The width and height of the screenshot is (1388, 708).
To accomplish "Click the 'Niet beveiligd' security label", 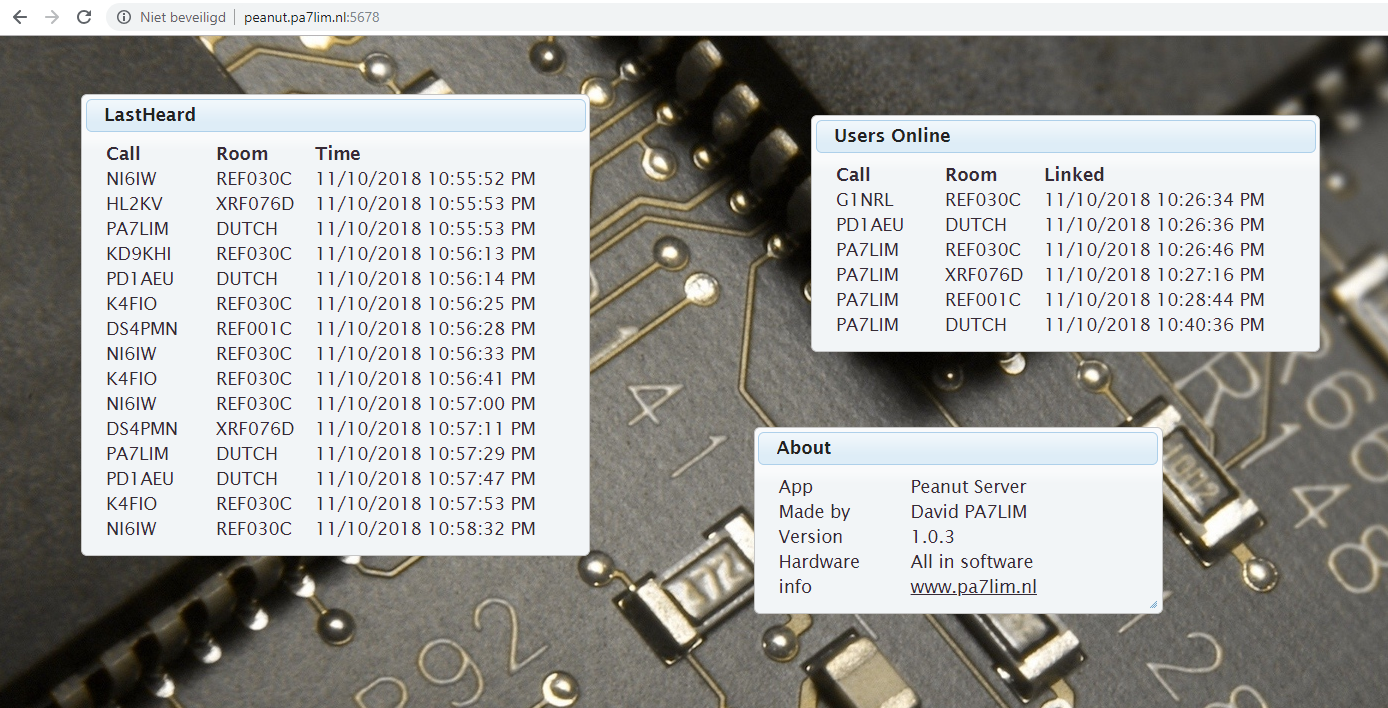I will [182, 17].
